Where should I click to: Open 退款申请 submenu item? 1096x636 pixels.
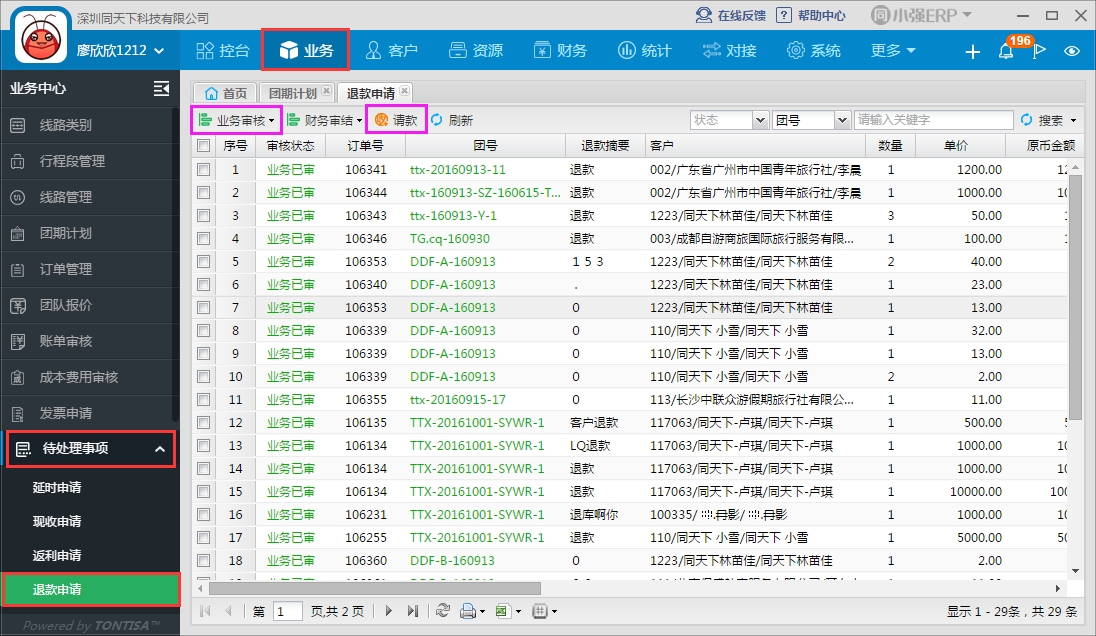[x=90, y=589]
